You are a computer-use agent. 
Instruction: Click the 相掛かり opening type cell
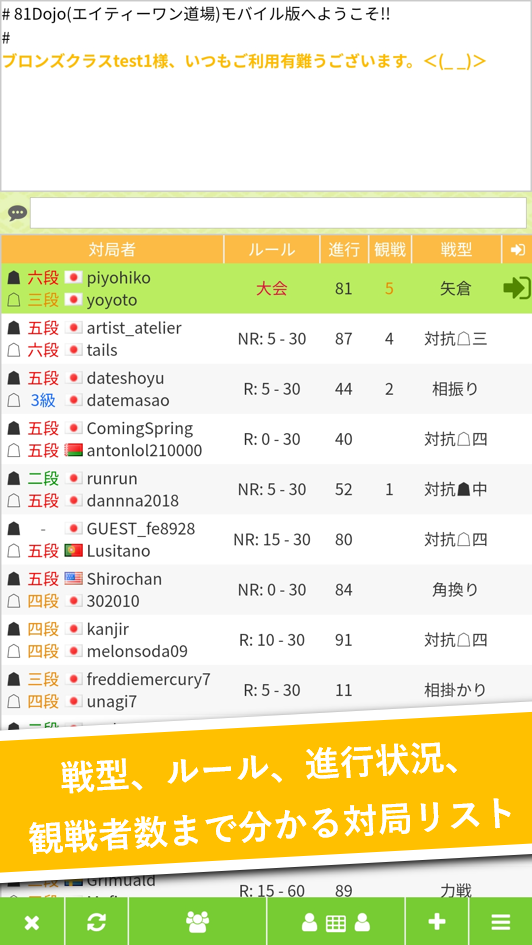coord(456,689)
